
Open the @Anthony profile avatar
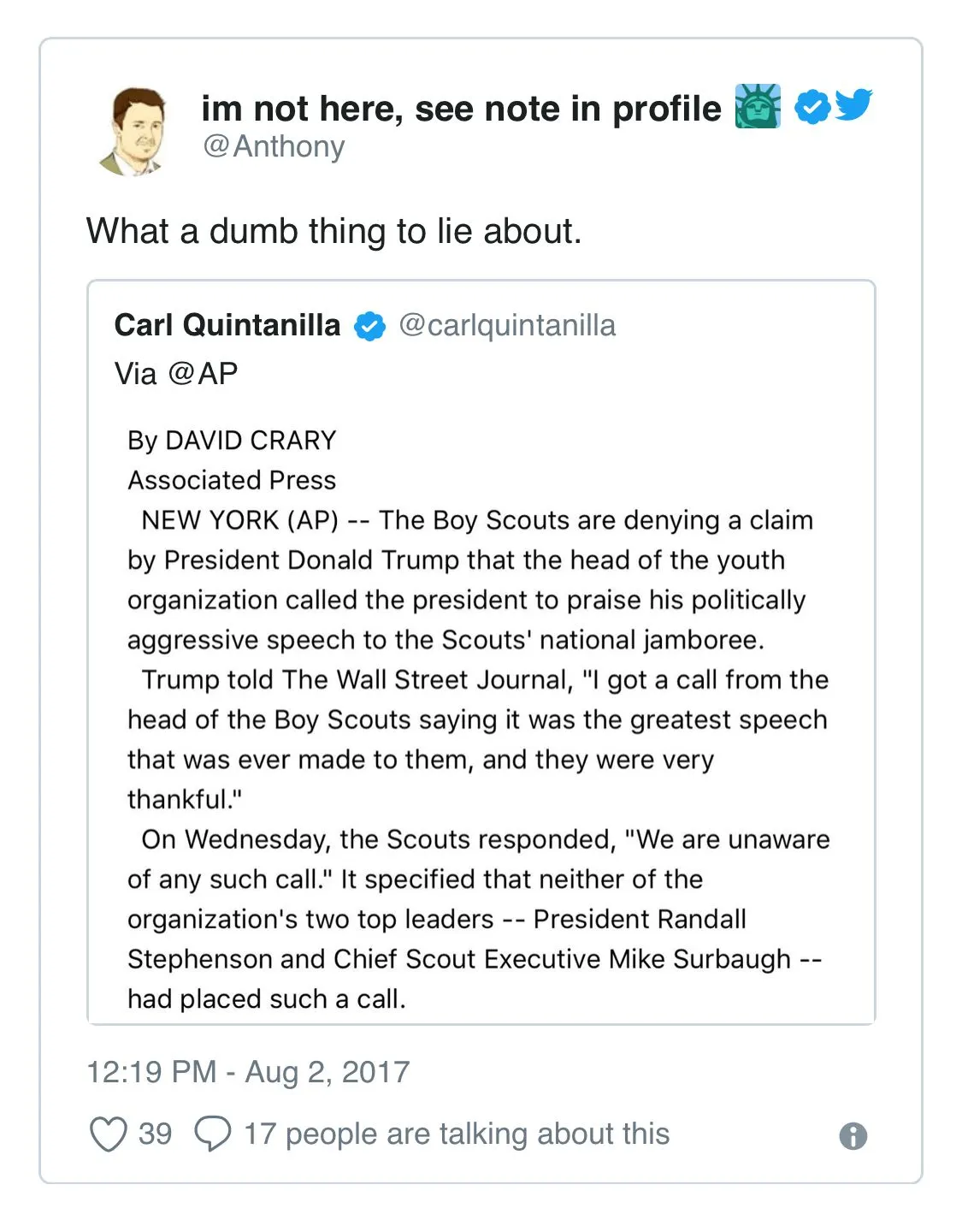point(135,131)
